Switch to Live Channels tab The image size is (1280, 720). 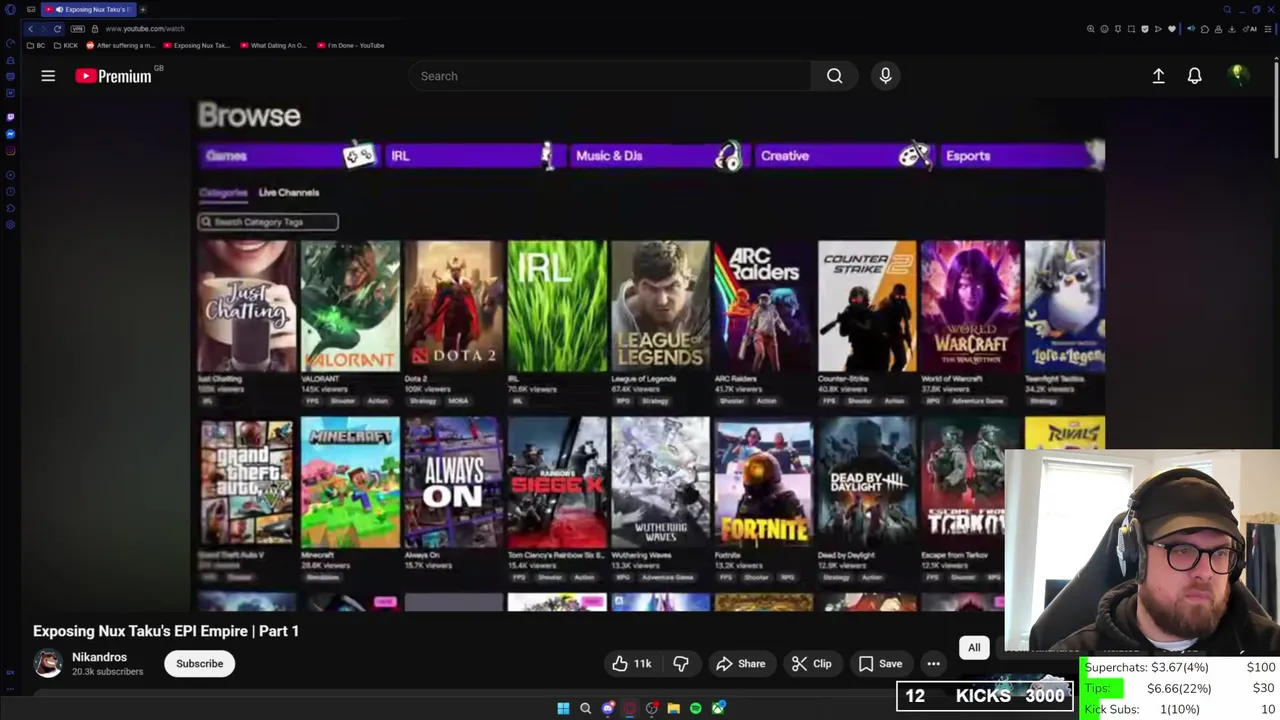289,192
